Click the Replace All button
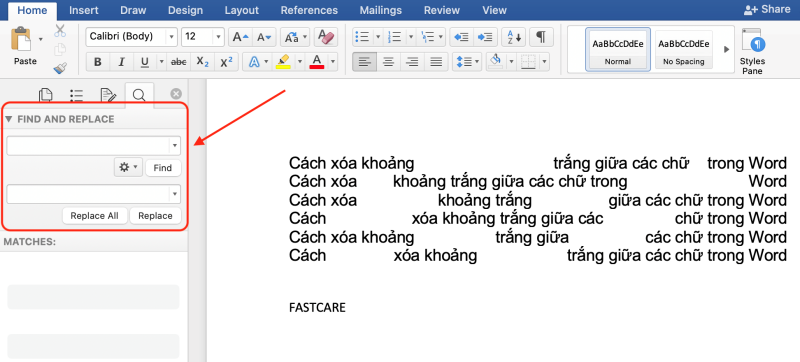 point(94,216)
